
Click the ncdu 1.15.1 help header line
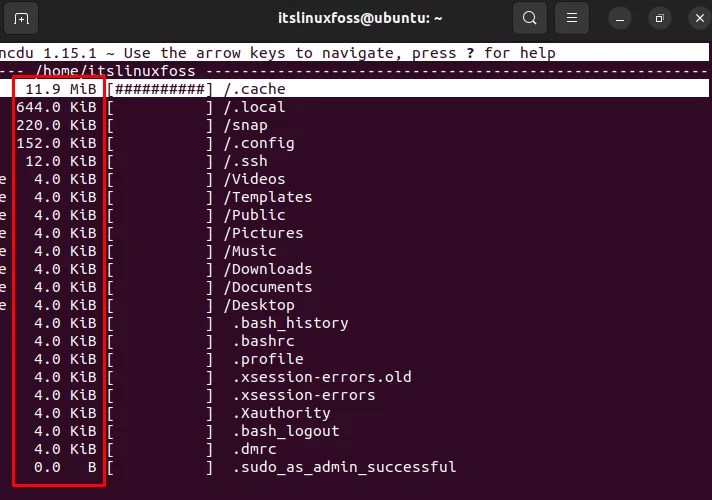click(x=354, y=53)
